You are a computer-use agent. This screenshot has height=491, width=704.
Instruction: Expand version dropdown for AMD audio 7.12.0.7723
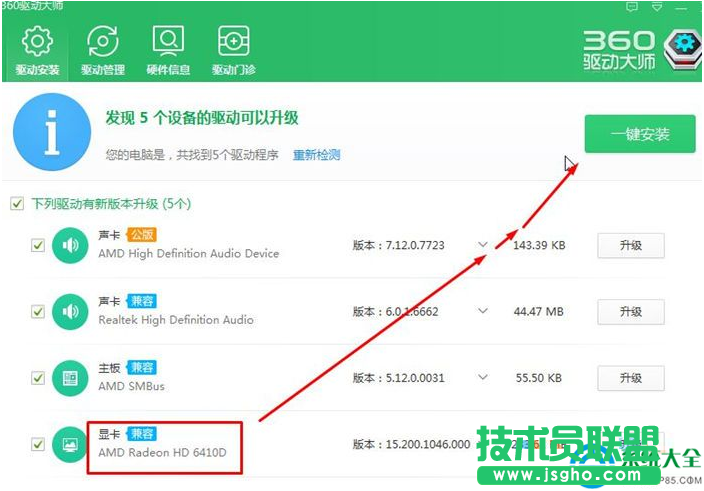(484, 245)
